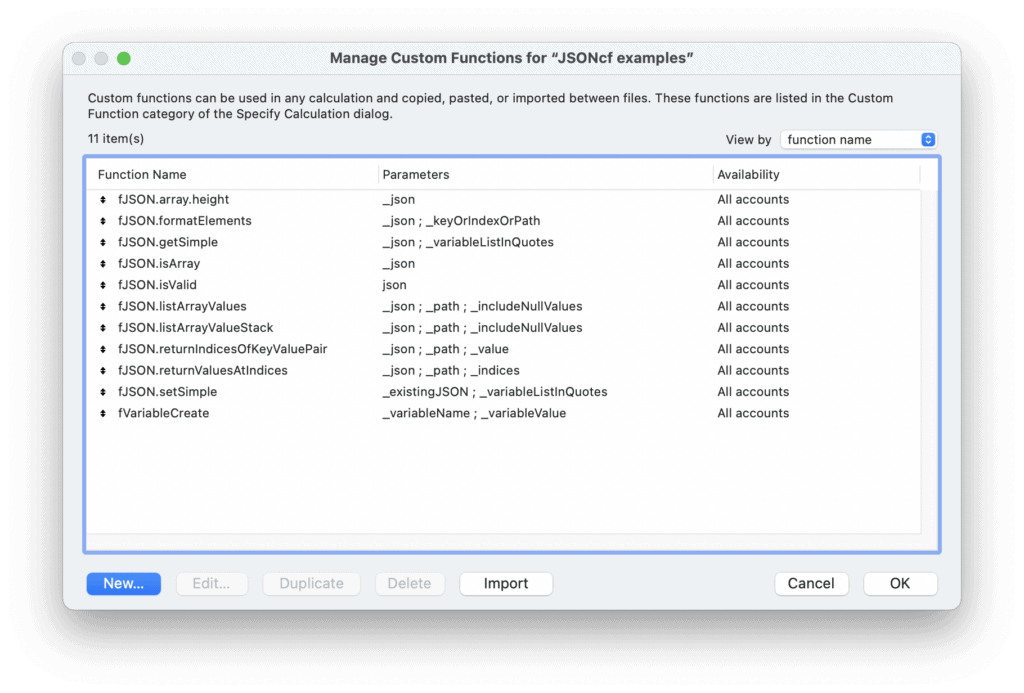The width and height of the screenshot is (1024, 693).
Task: Click the Function Name column header
Action: pyautogui.click(x=138, y=174)
